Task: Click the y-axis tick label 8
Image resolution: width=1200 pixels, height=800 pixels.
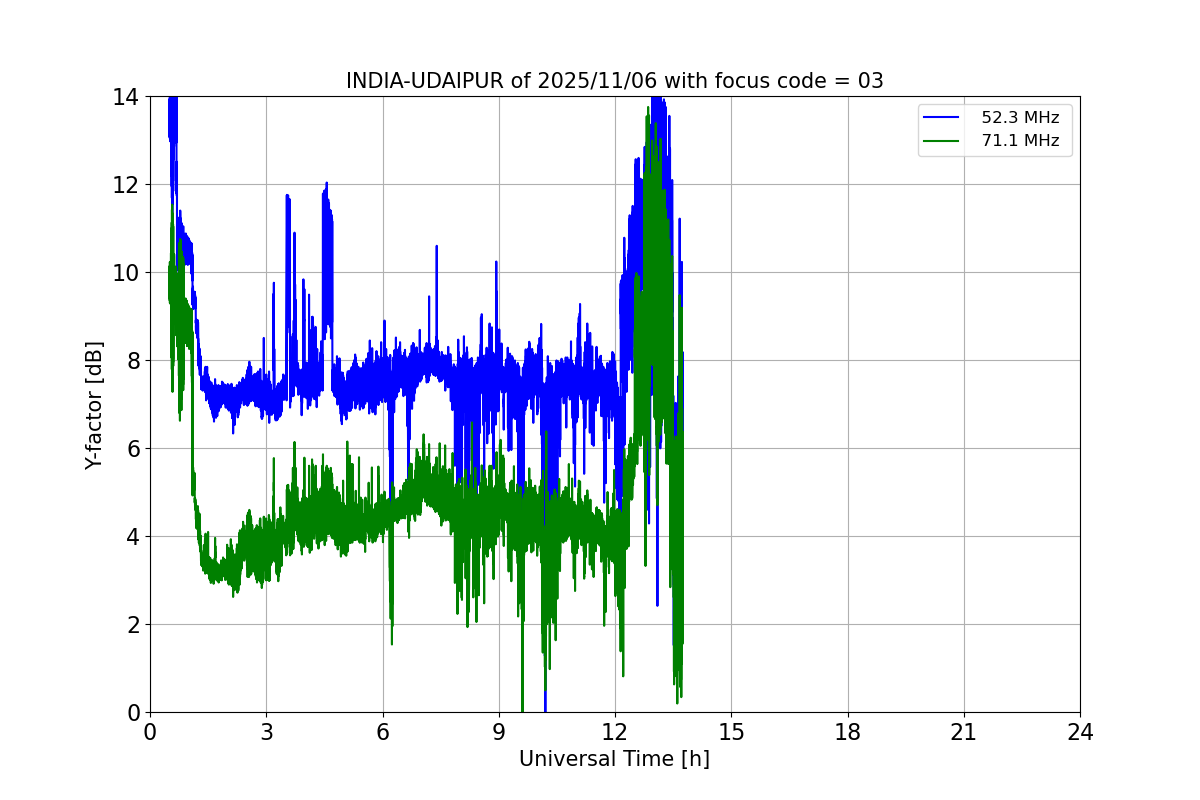Action: 132,361
